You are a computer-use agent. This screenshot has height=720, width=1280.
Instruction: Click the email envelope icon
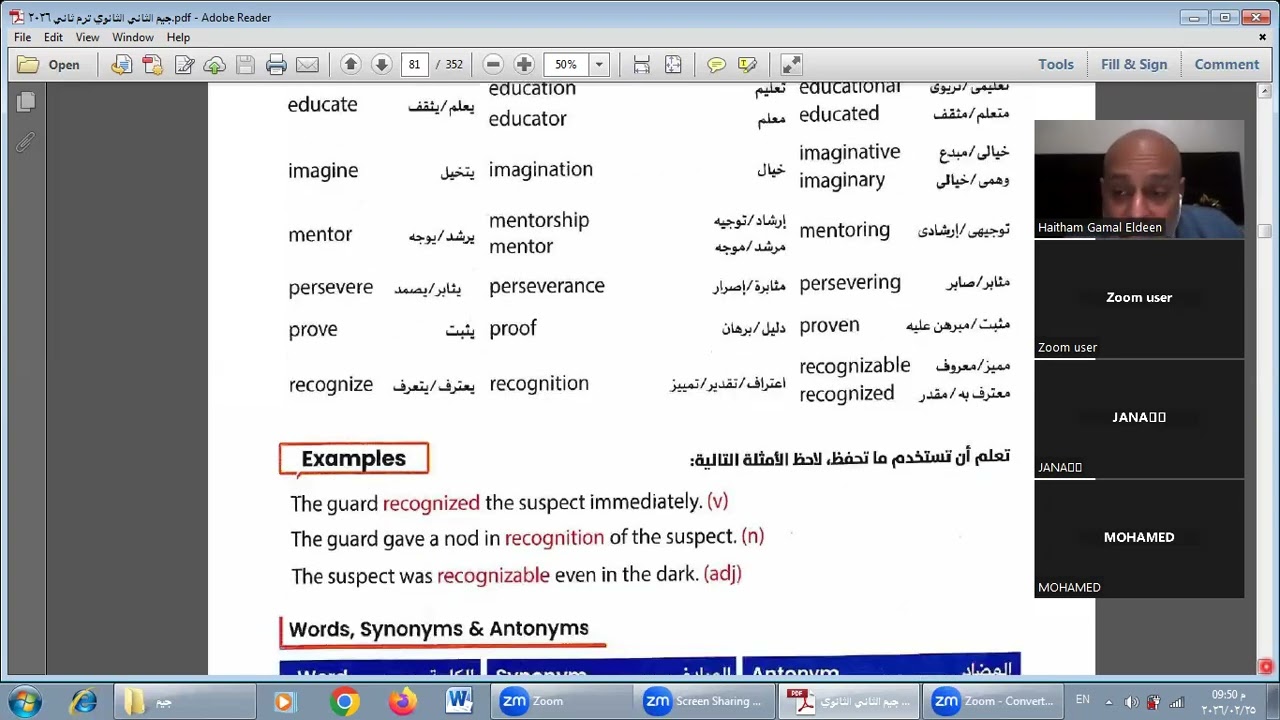(x=307, y=65)
